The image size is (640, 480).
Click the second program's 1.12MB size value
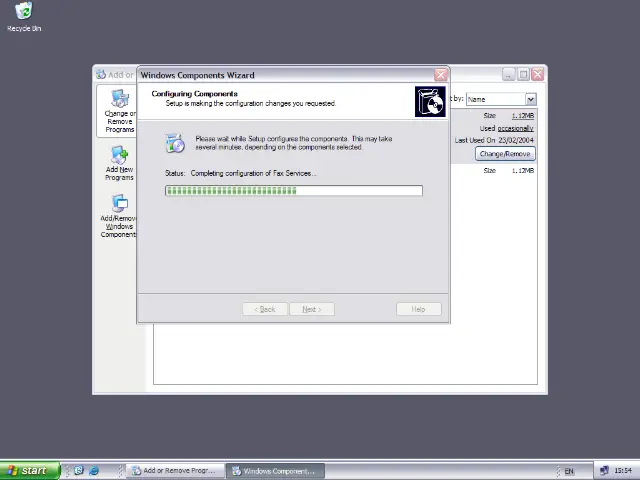pos(523,171)
